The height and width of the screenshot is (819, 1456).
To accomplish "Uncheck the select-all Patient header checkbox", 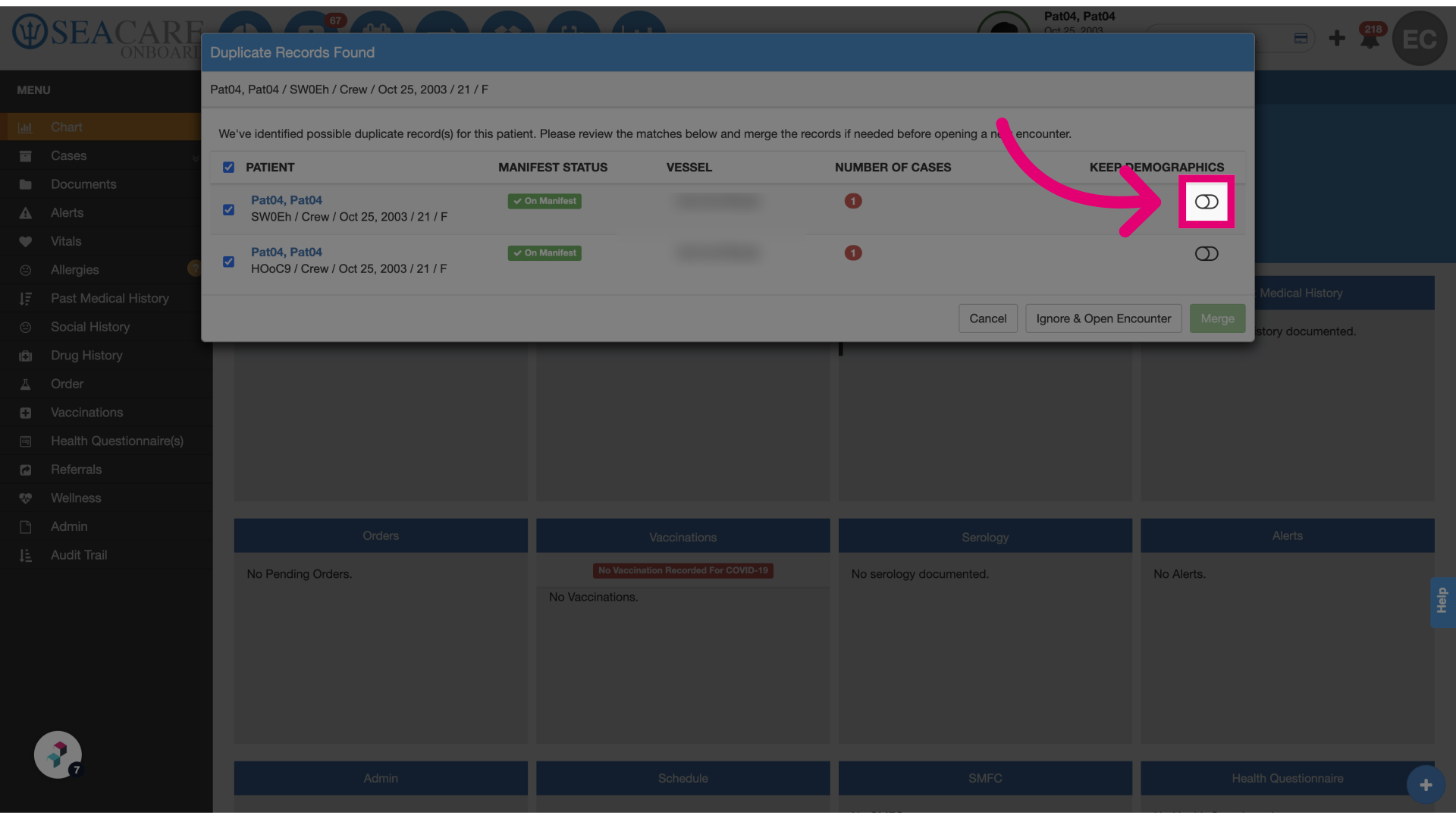I will [x=228, y=168].
